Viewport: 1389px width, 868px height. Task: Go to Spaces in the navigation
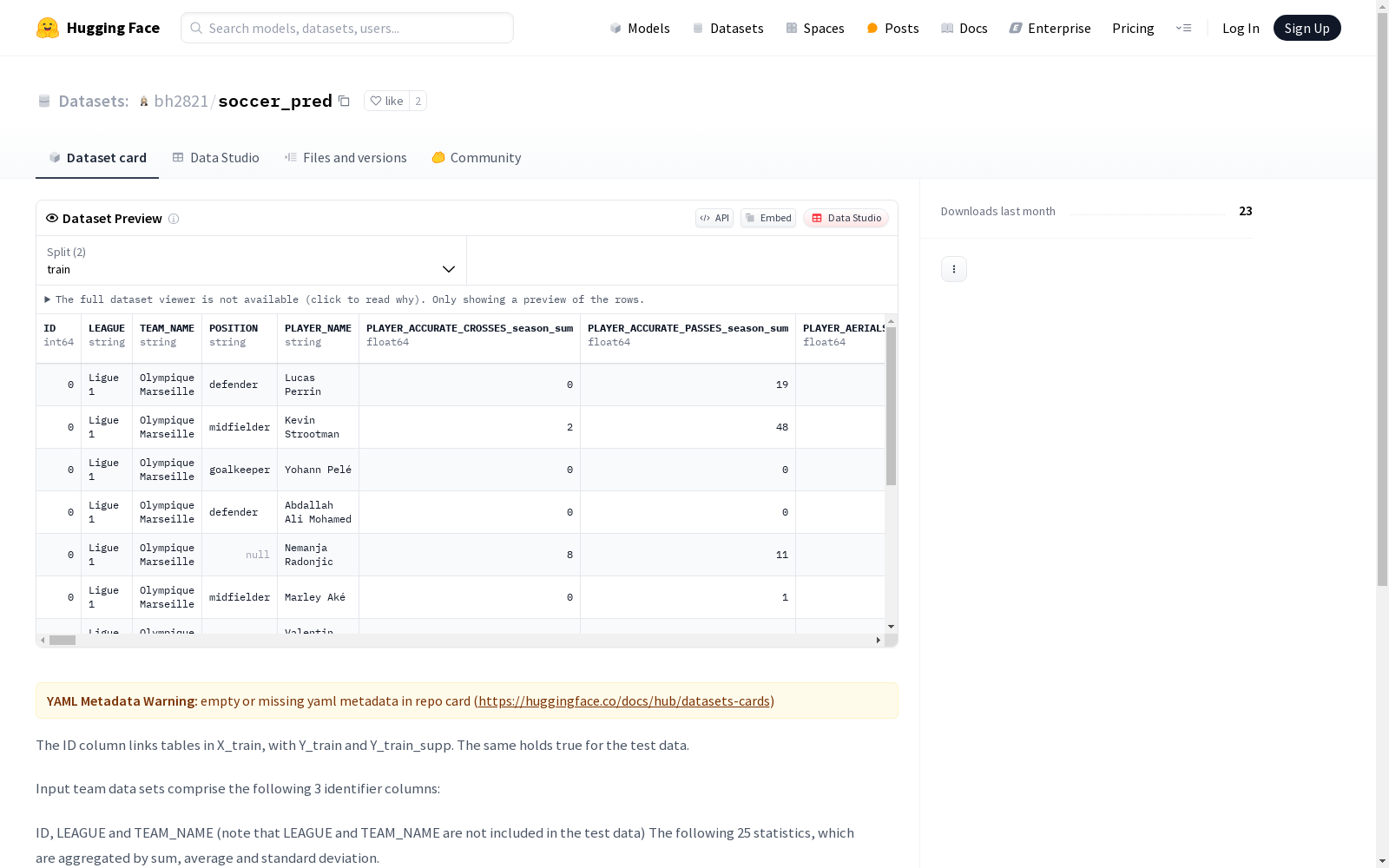pos(814,28)
